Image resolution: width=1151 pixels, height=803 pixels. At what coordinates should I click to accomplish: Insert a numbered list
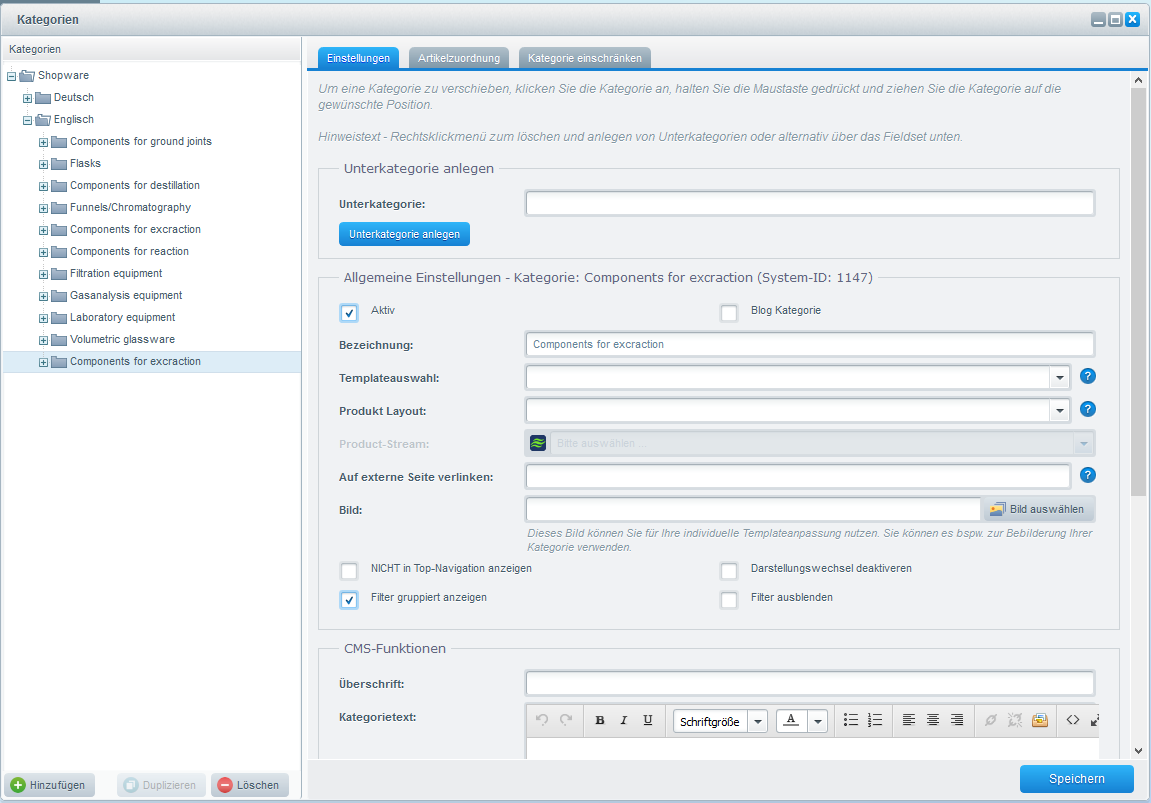pyautogui.click(x=875, y=720)
